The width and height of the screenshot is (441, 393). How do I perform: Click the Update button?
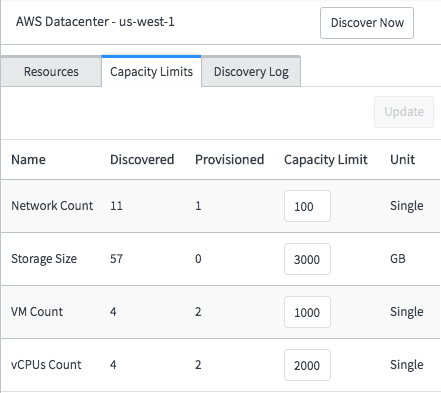[404, 112]
